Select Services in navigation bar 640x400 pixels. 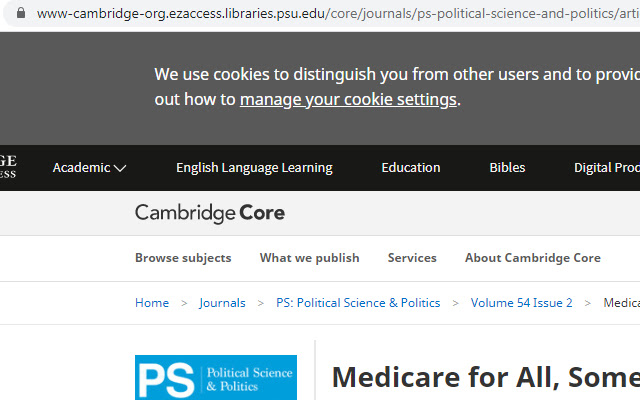[x=412, y=258]
